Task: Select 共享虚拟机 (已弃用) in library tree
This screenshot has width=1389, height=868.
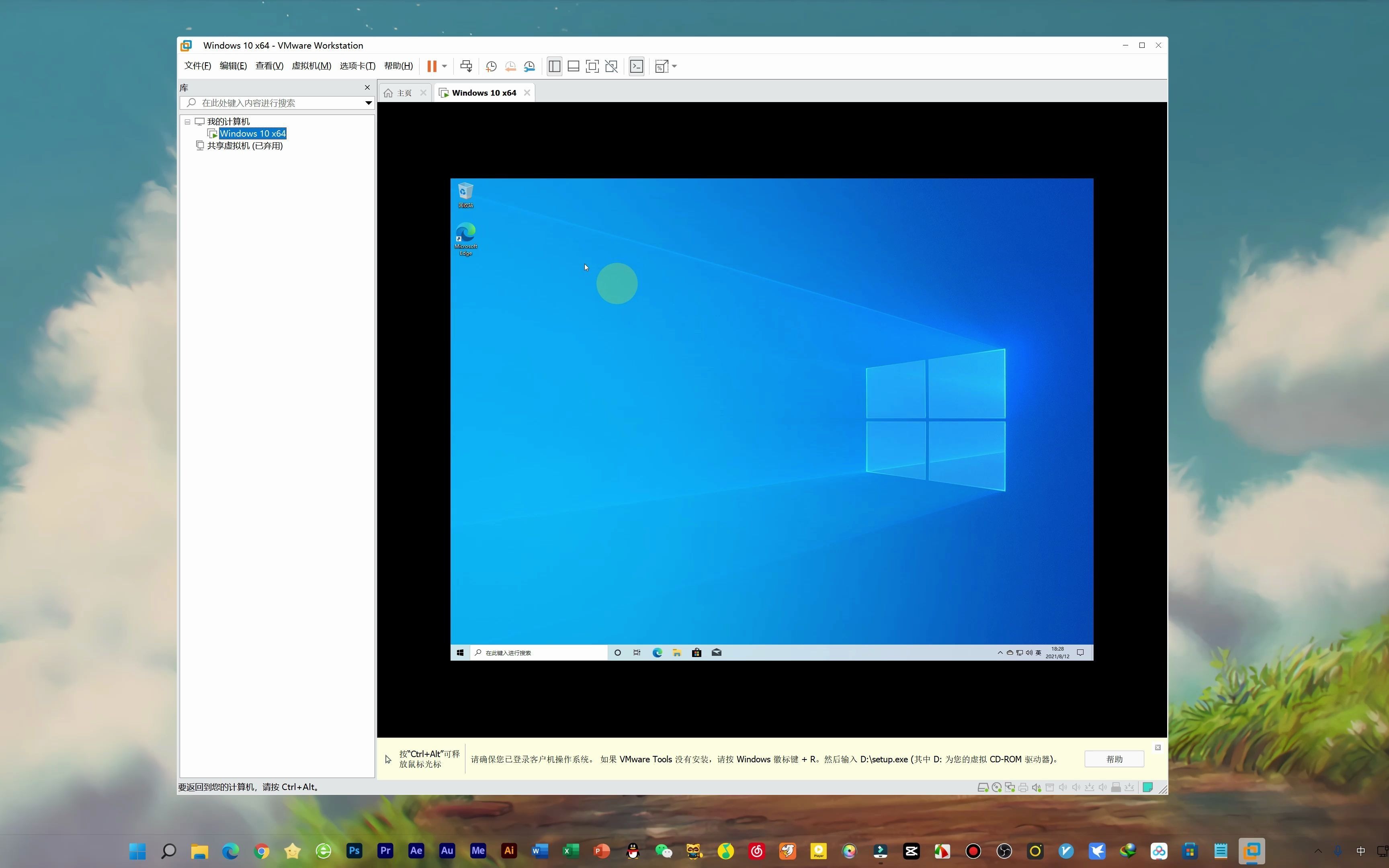Action: click(x=244, y=146)
